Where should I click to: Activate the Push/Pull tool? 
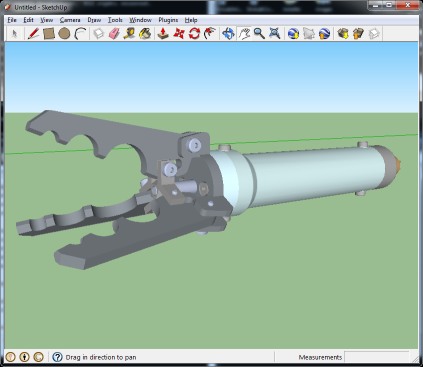point(163,34)
